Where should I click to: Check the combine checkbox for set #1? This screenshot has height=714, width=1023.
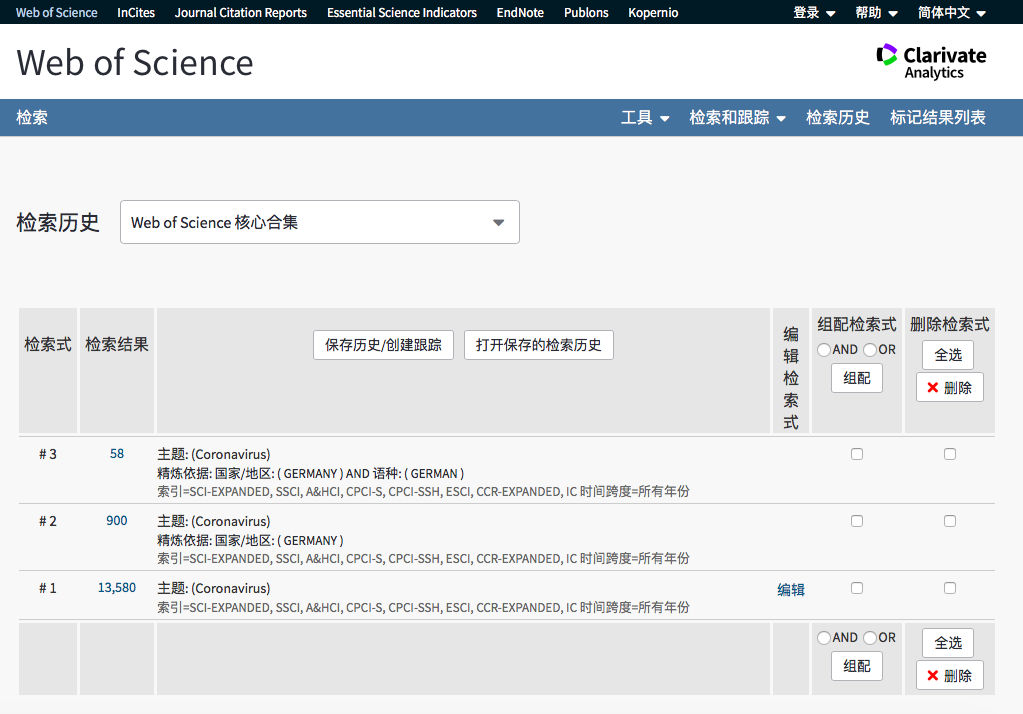(857, 588)
